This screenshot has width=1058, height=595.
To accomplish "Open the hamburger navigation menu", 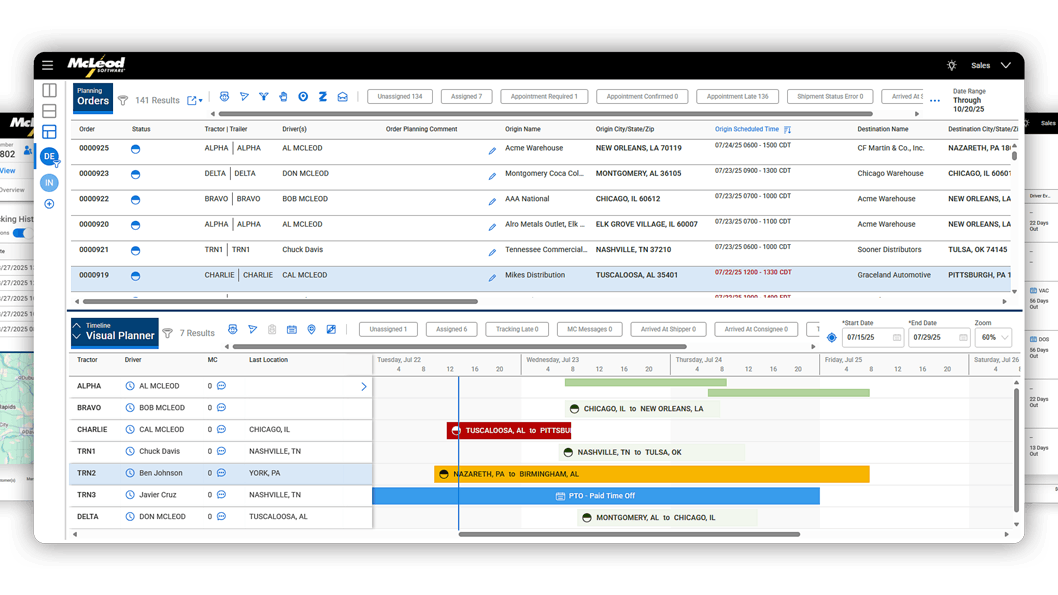I will (48, 64).
